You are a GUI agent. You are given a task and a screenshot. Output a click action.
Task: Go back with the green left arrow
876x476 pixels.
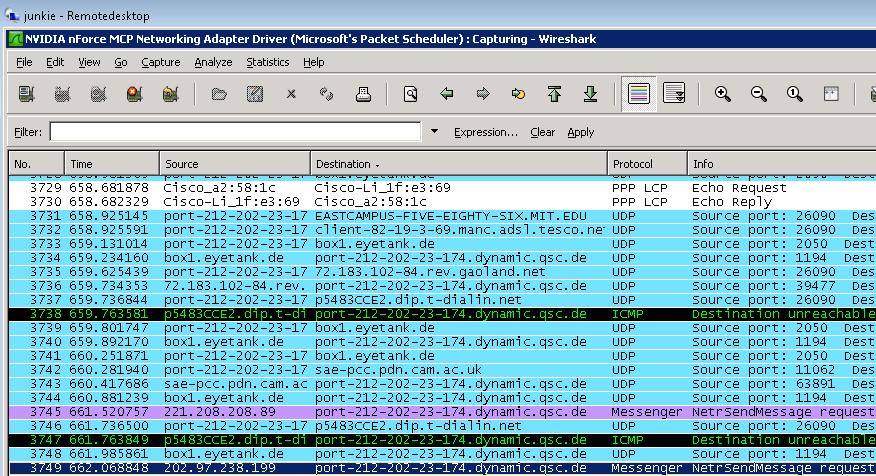447,94
